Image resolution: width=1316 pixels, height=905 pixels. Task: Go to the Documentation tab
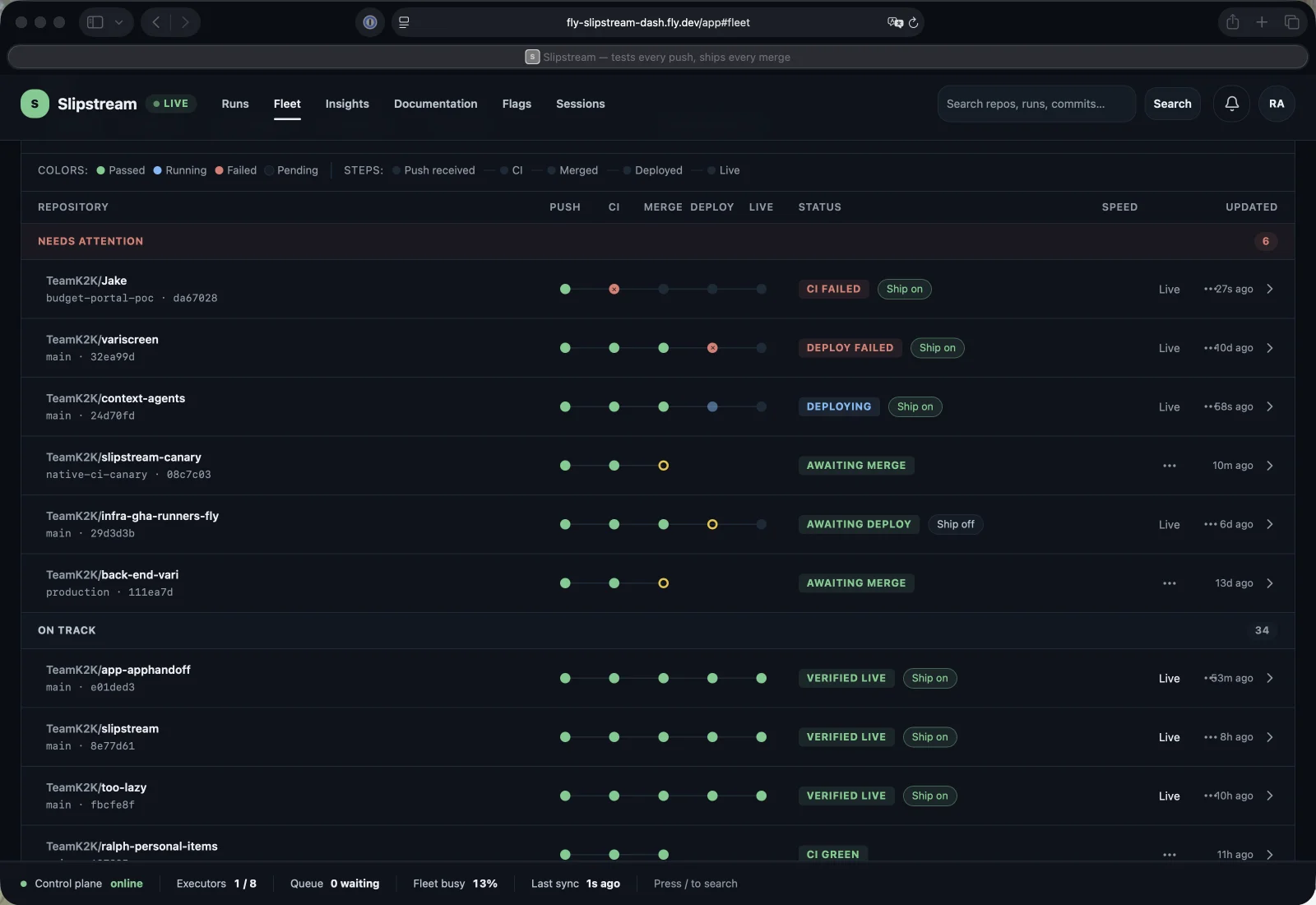[435, 104]
